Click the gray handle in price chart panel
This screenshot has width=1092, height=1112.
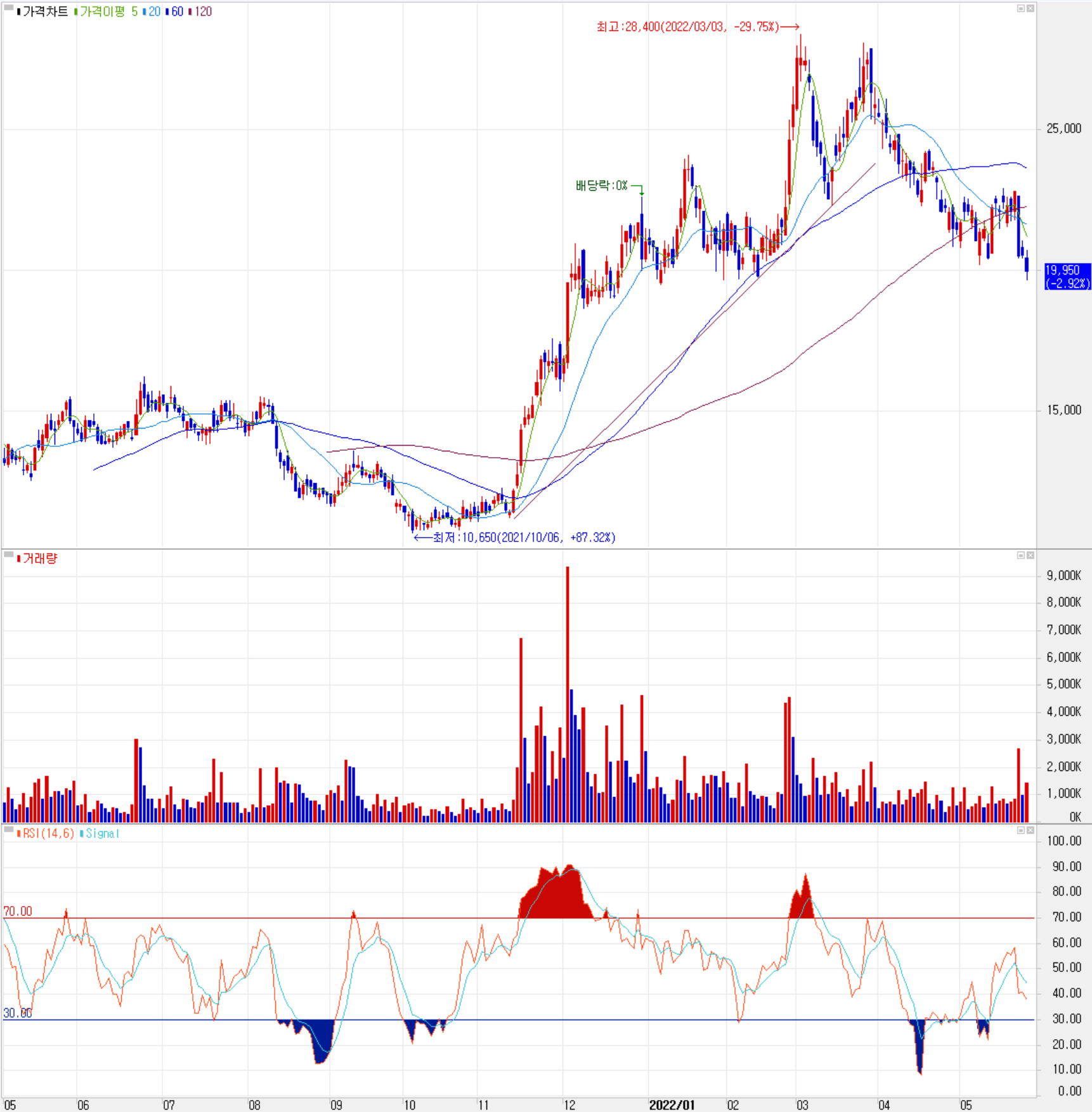[x=8, y=8]
